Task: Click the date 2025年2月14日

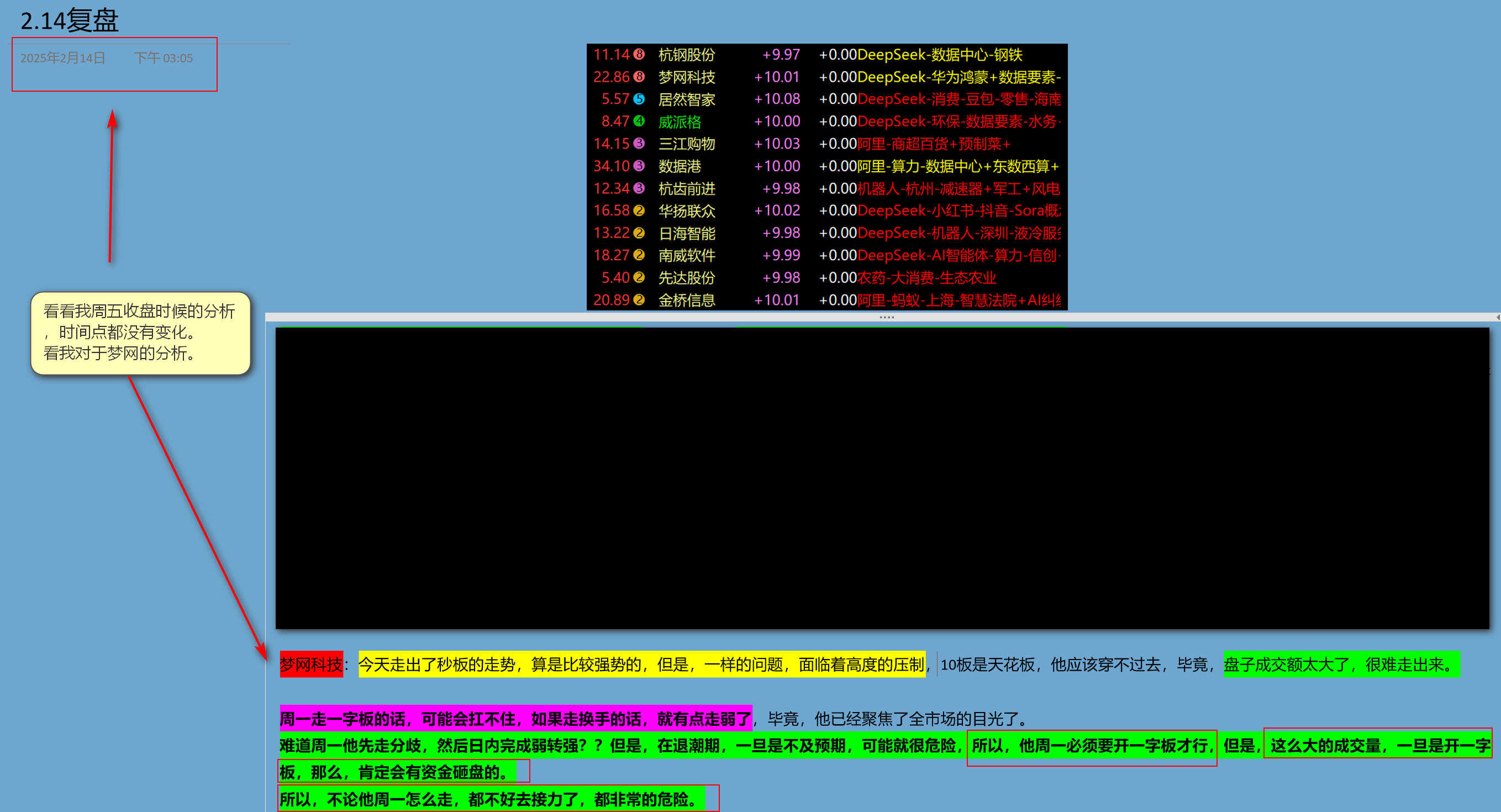Action: [63, 58]
